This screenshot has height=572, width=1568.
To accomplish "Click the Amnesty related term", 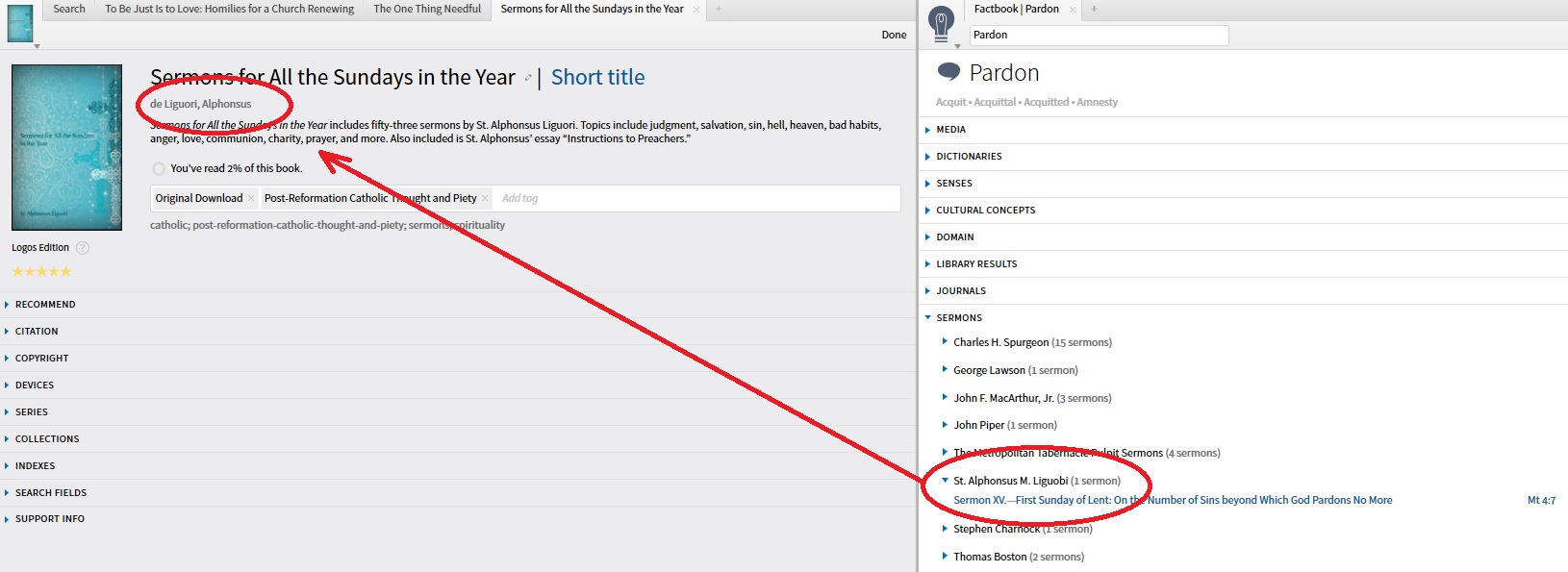I will [x=1098, y=102].
